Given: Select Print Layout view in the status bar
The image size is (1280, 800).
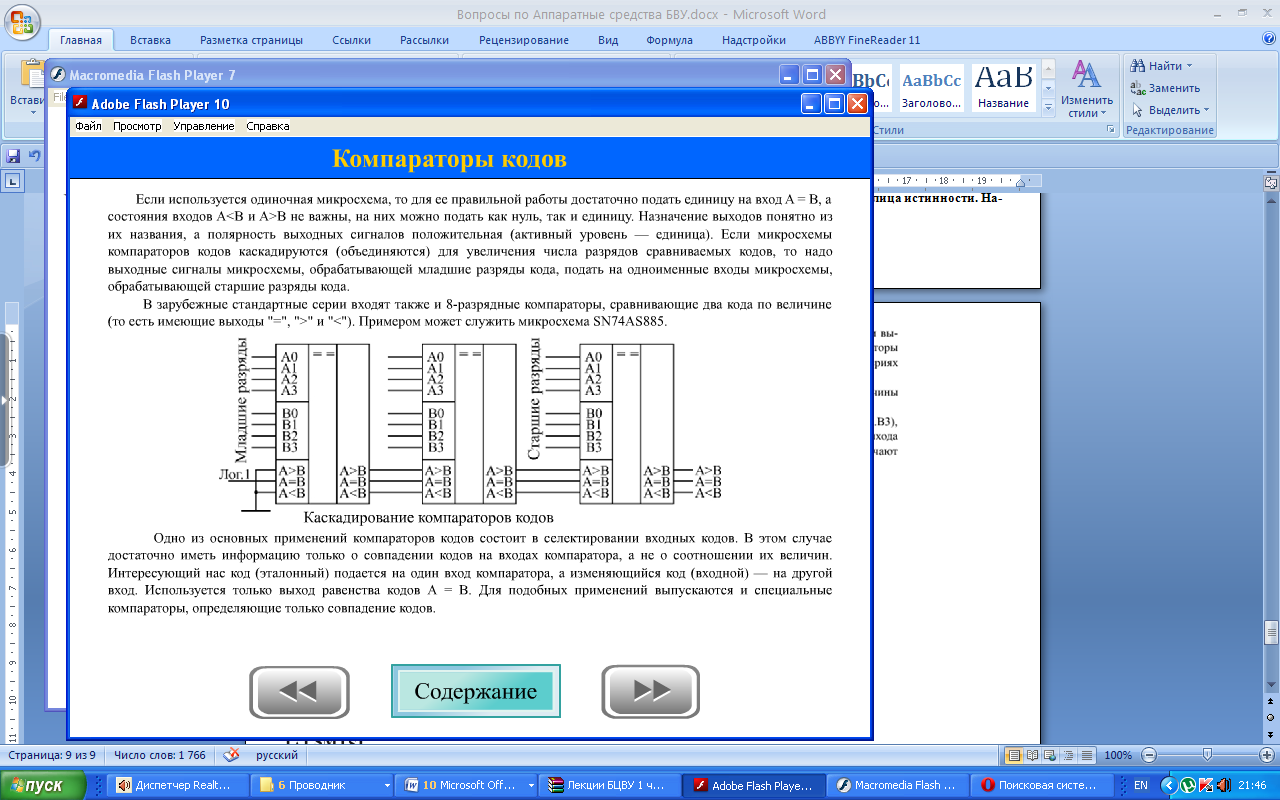Looking at the screenshot, I should 1014,755.
